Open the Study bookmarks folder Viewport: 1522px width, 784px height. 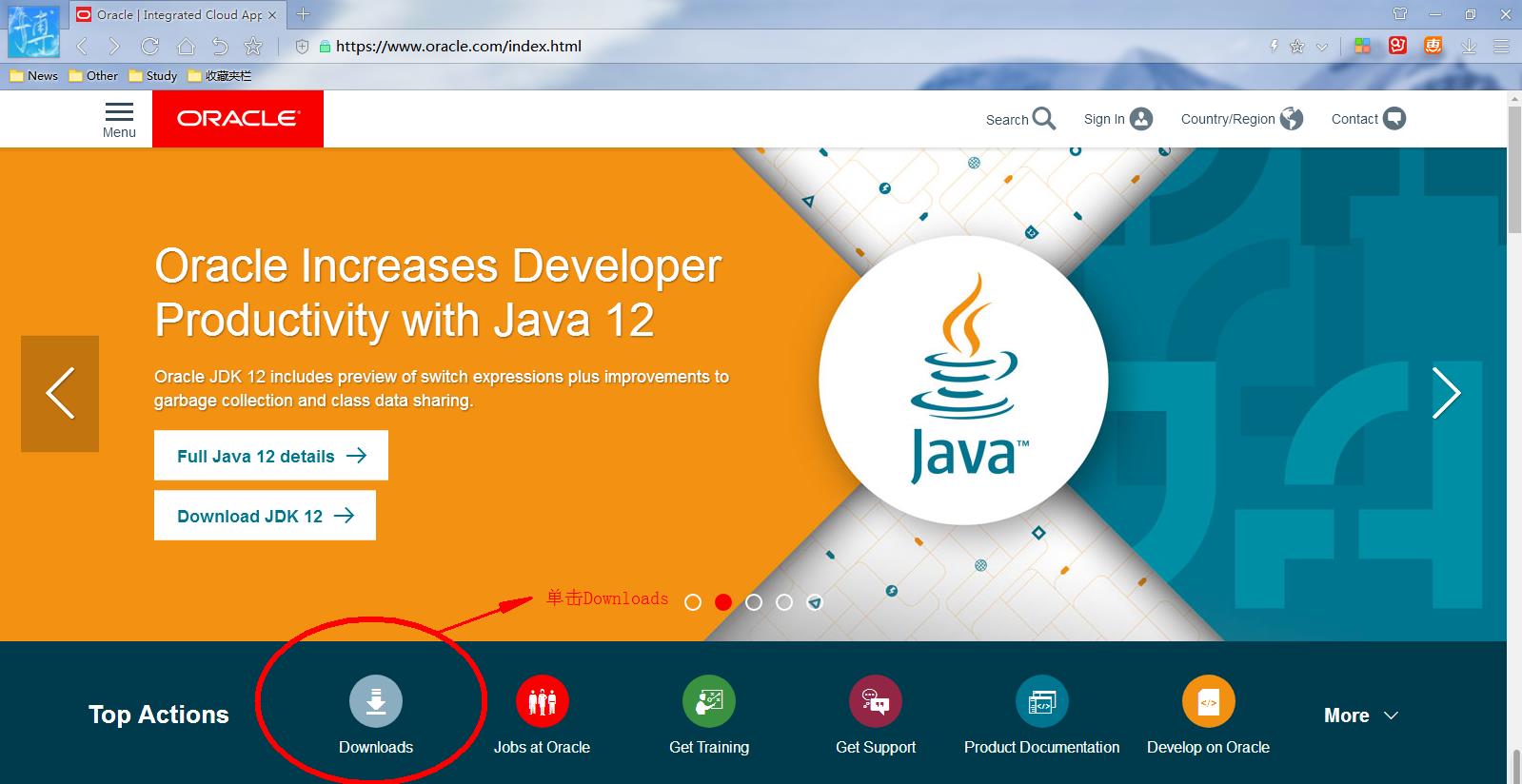[x=153, y=76]
